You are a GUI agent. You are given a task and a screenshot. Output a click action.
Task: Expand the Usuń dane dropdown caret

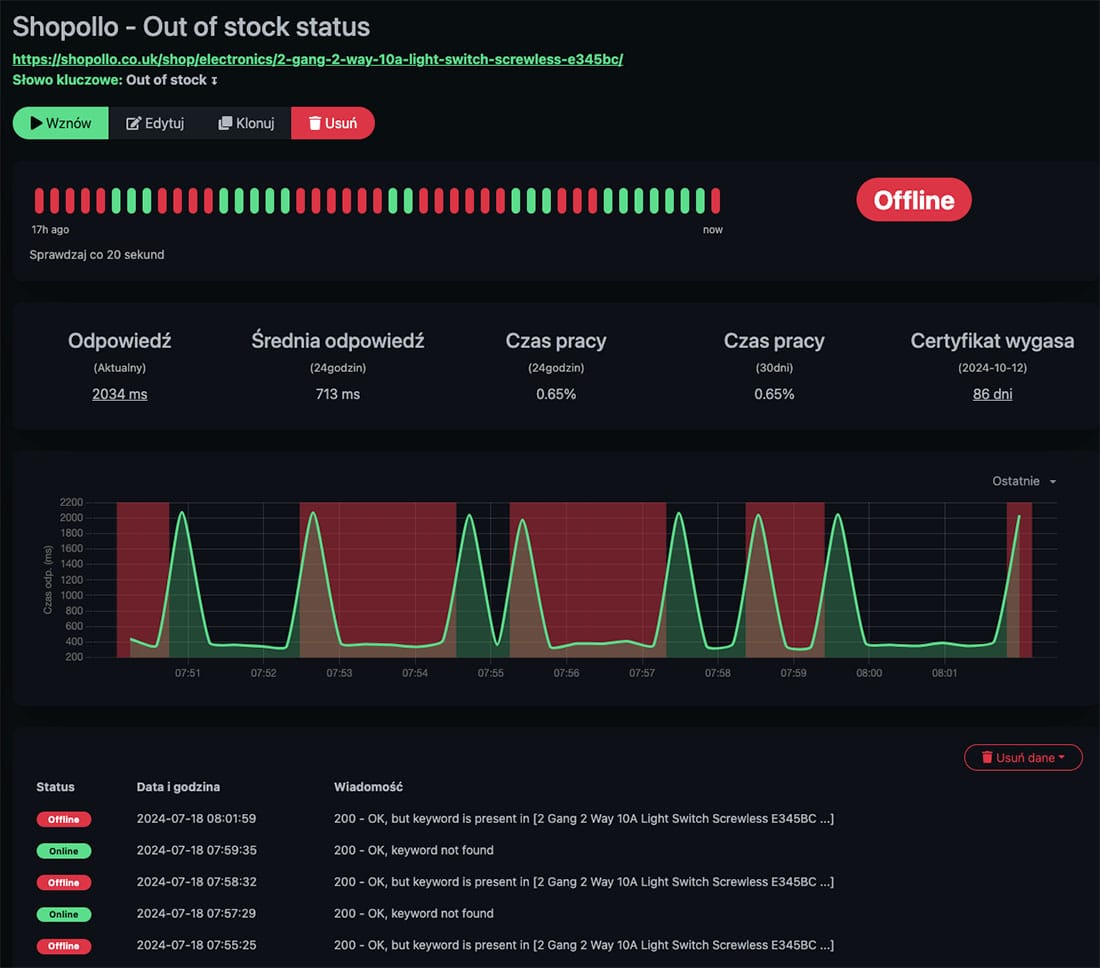pos(1062,758)
